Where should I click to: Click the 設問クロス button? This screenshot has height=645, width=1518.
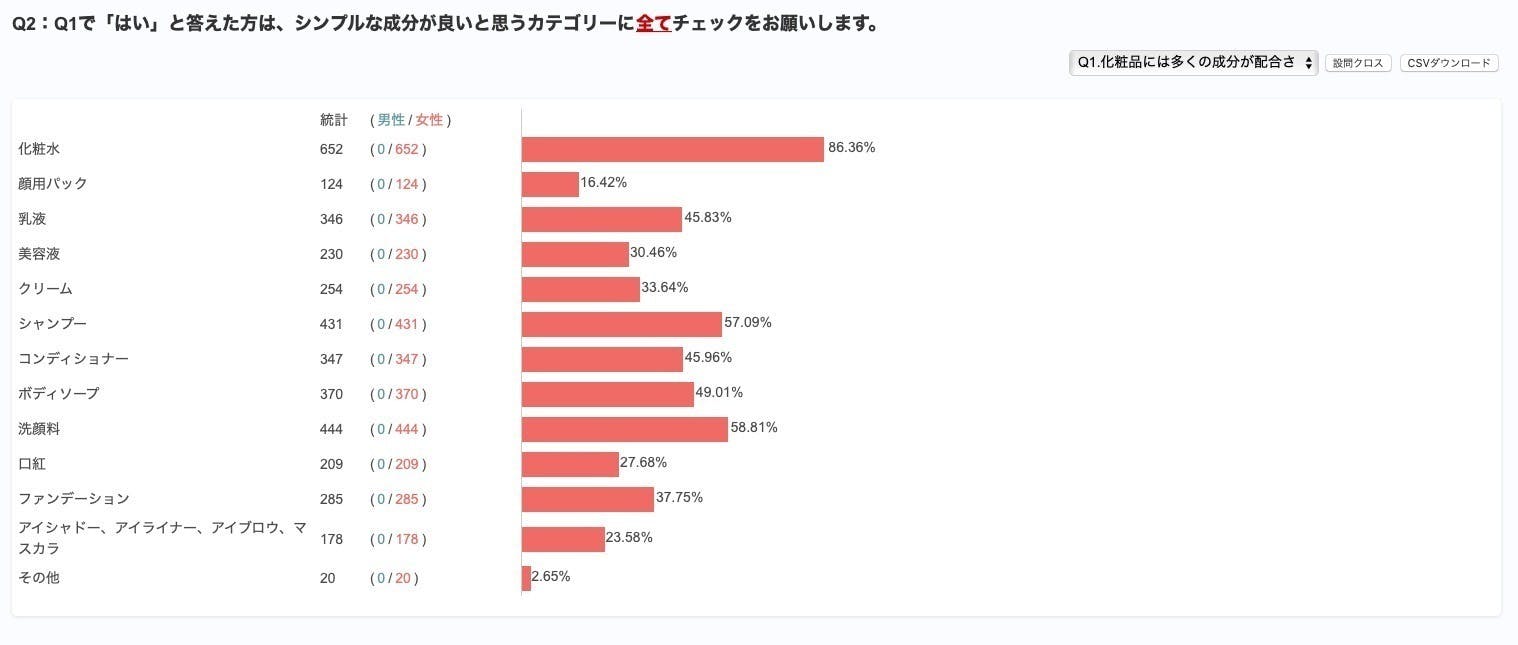1358,62
